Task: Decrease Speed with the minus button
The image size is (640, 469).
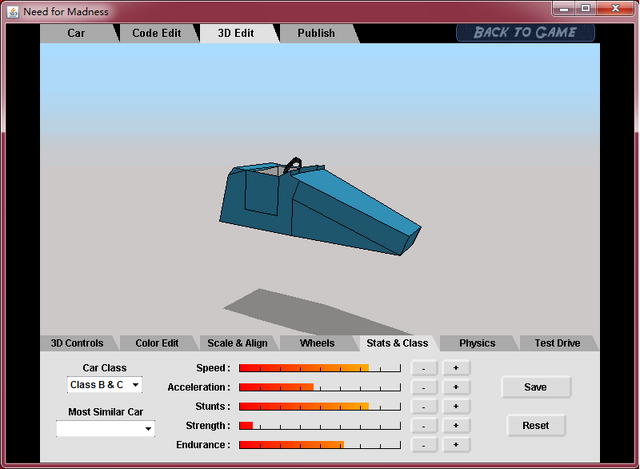Action: 424,368
